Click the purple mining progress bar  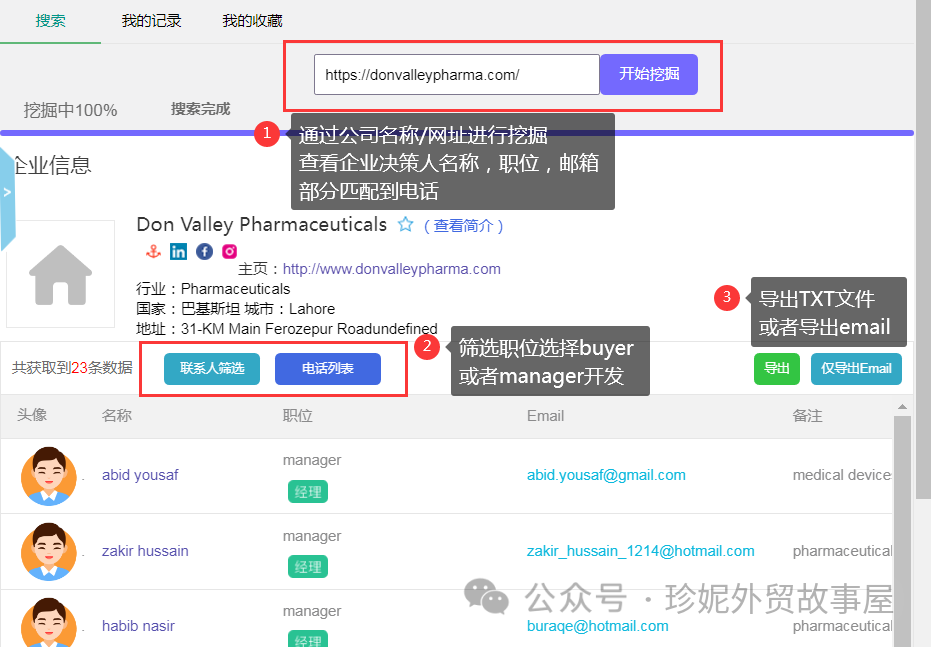pyautogui.click(x=457, y=133)
